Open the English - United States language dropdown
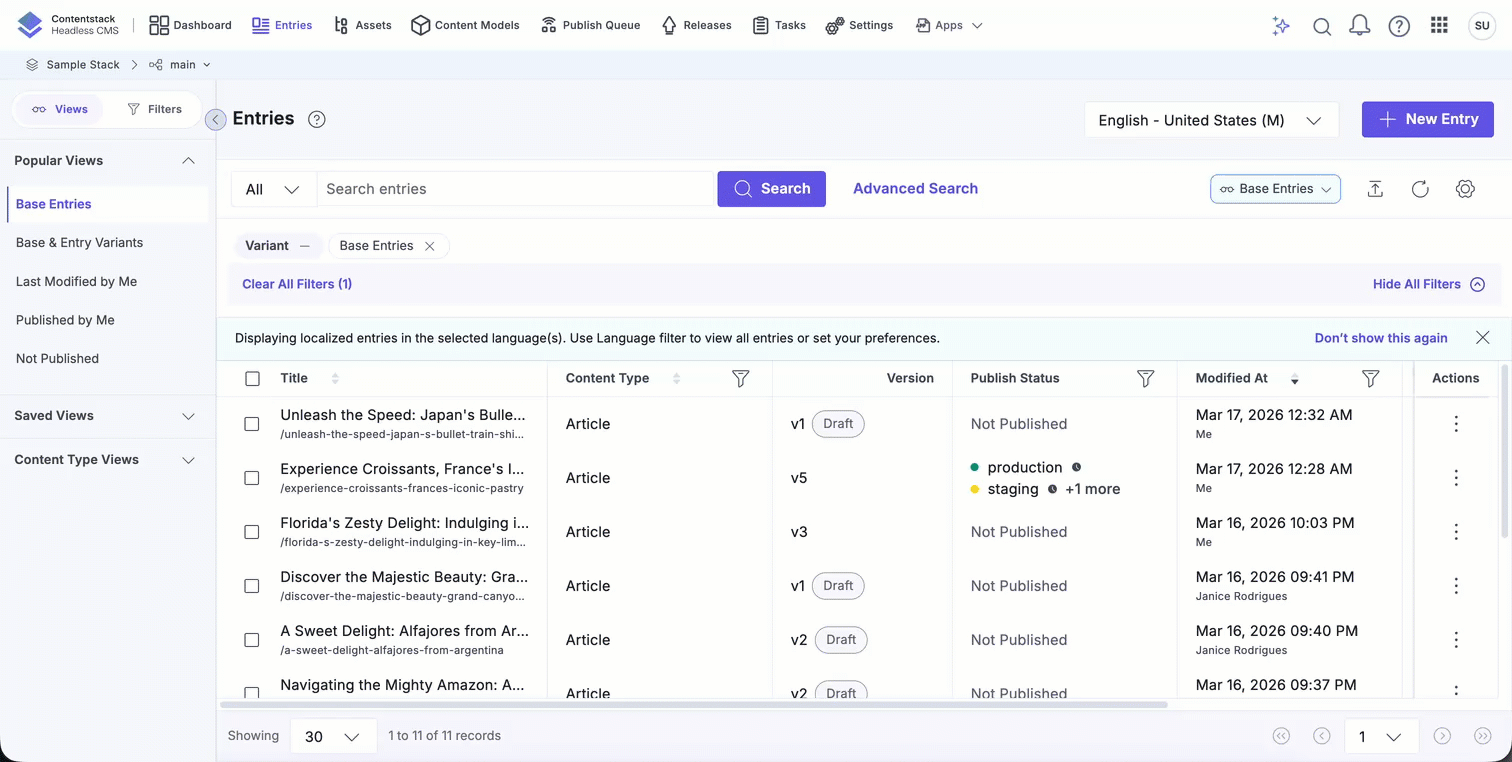Viewport: 1512px width, 762px height. tap(1210, 120)
